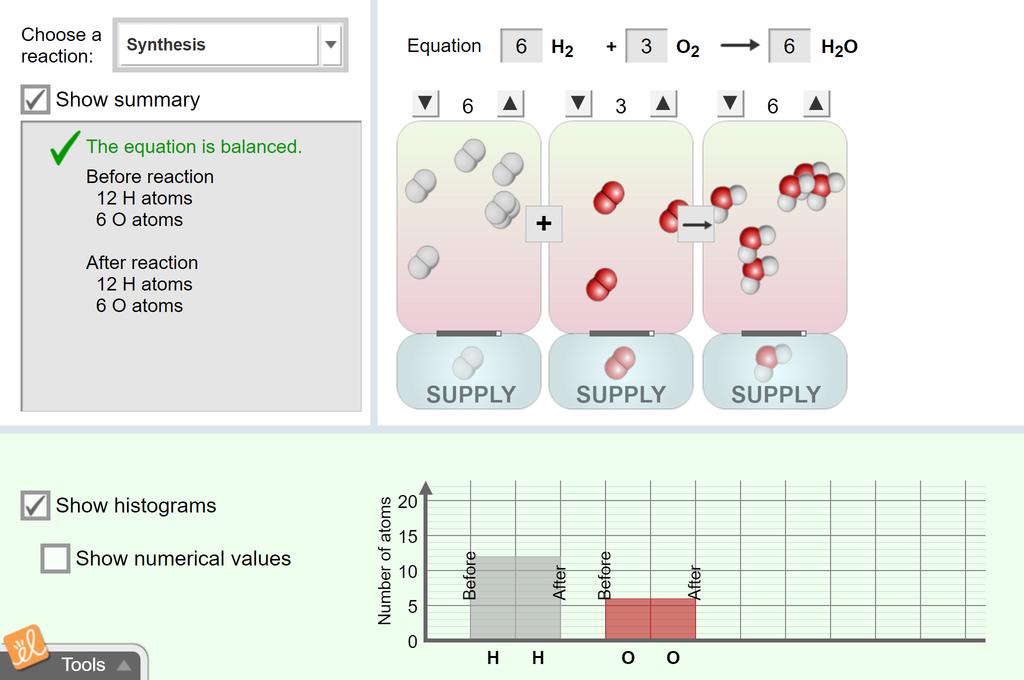
Task: Enable Show numerical values checkbox
Action: coord(55,559)
